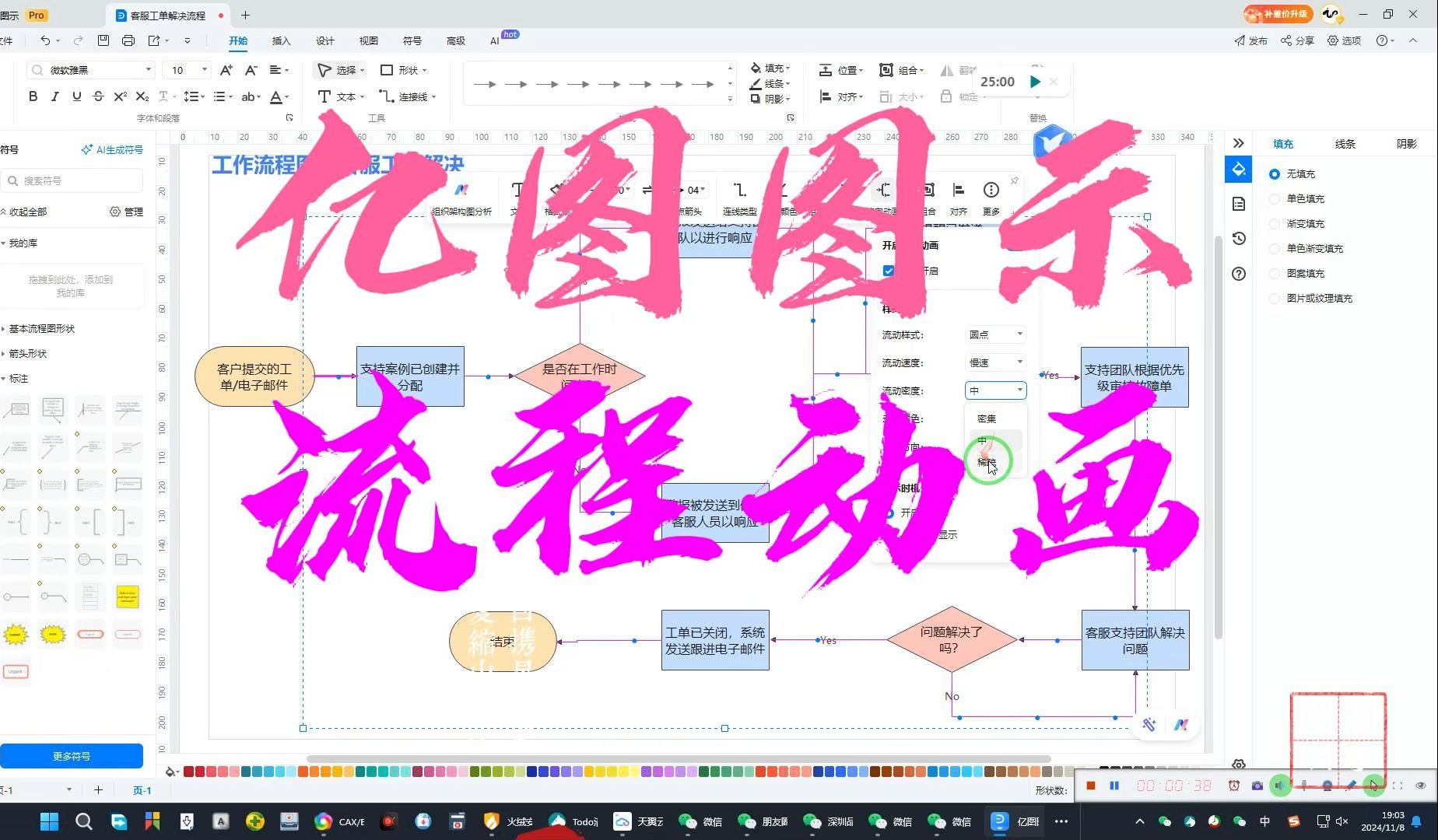Viewport: 1438px width, 840px height.
Task: Open the help question-mark side icon
Action: click(x=1239, y=274)
